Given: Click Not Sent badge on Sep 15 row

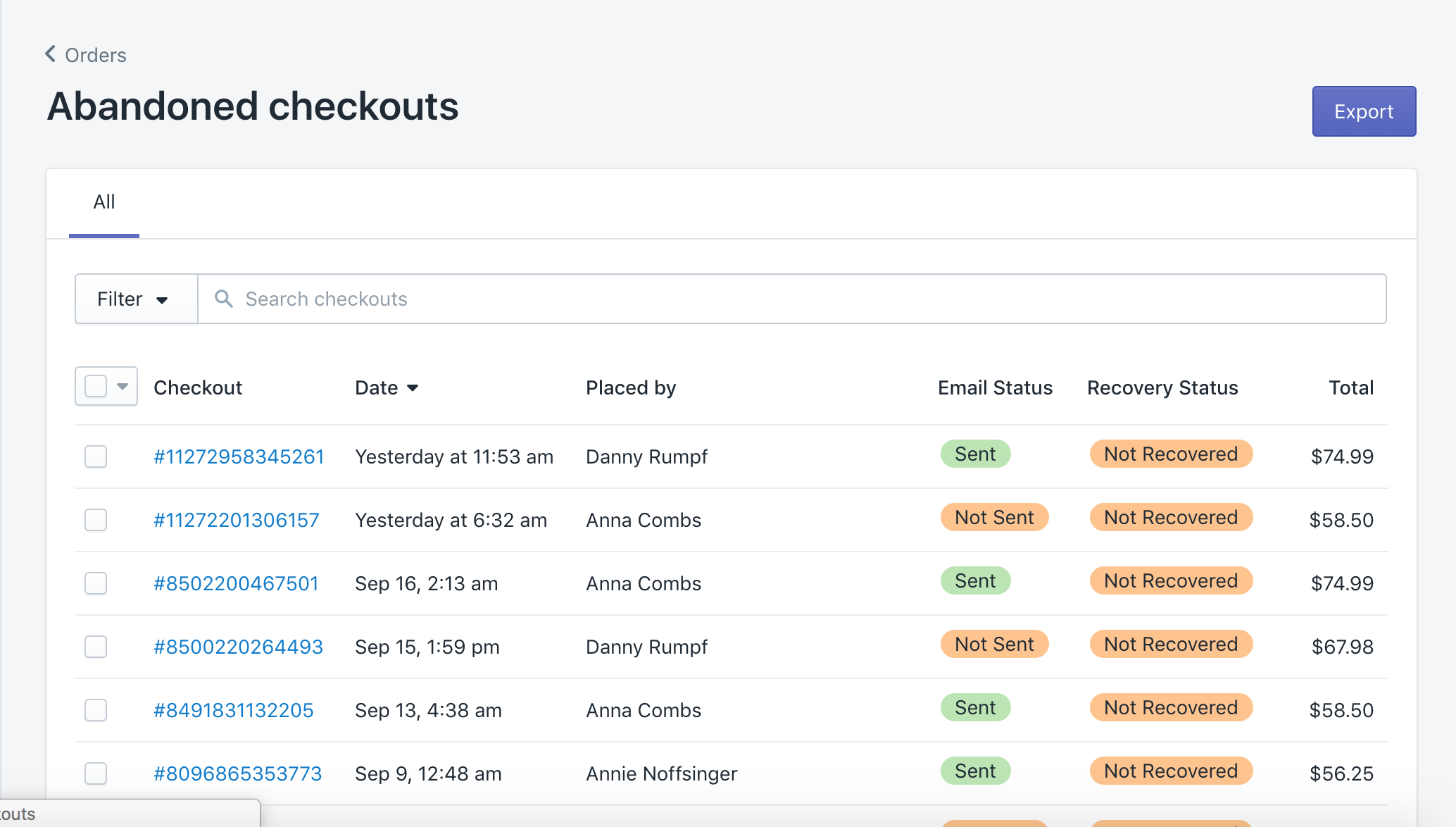Looking at the screenshot, I should click(994, 645).
